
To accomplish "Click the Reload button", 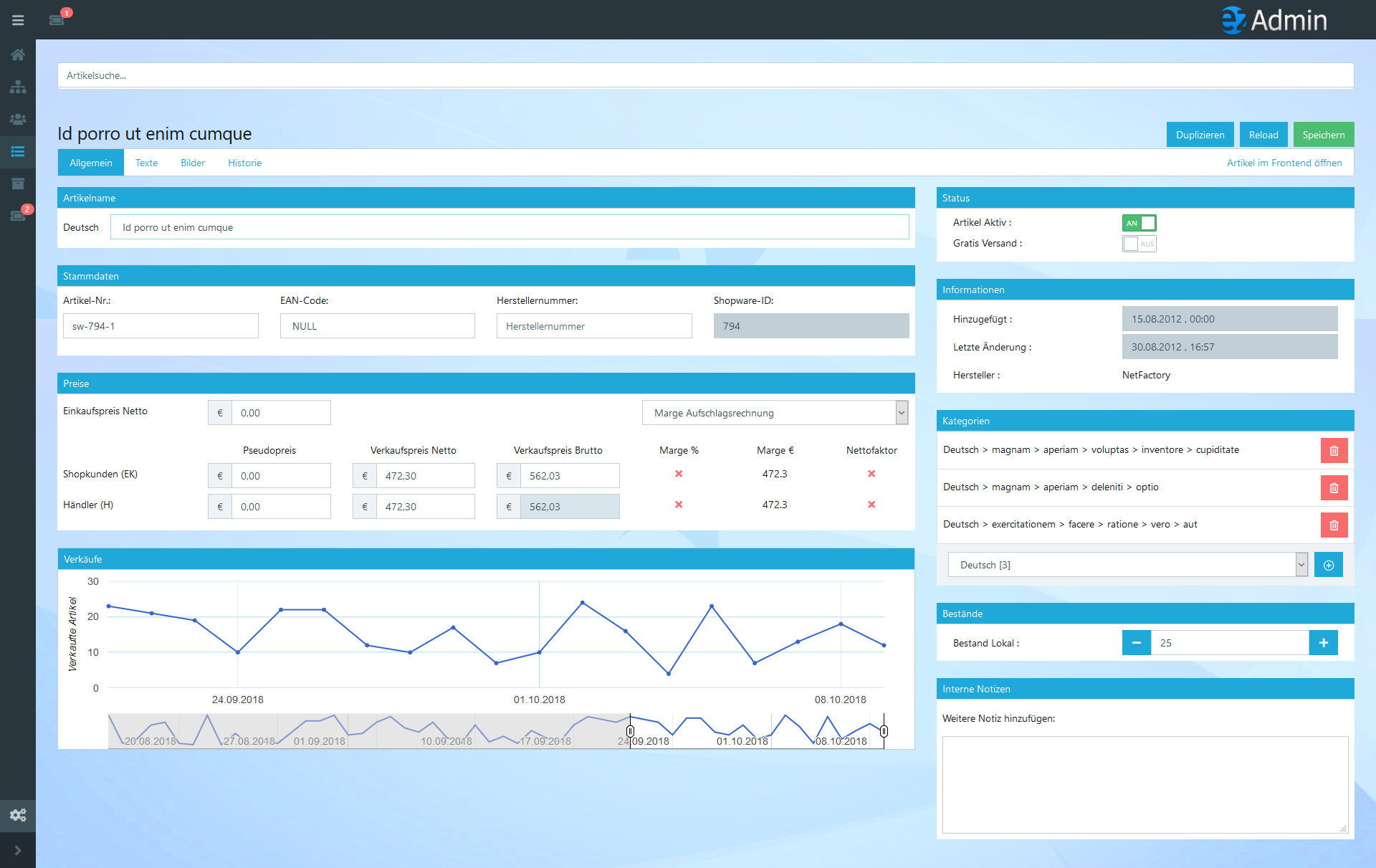I will coord(1263,135).
